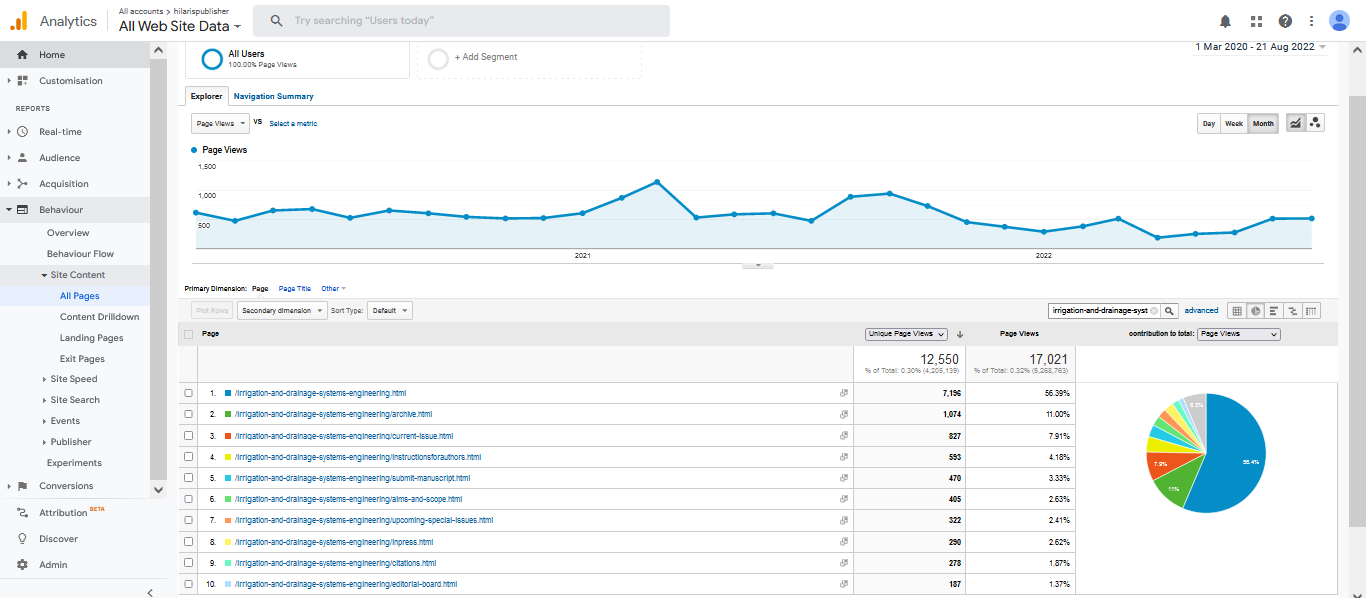Open the help question mark menu

point(1285,21)
